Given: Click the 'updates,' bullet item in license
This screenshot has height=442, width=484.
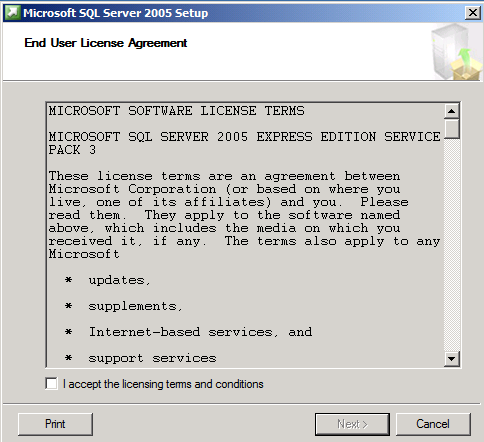Looking at the screenshot, I should [119, 280].
